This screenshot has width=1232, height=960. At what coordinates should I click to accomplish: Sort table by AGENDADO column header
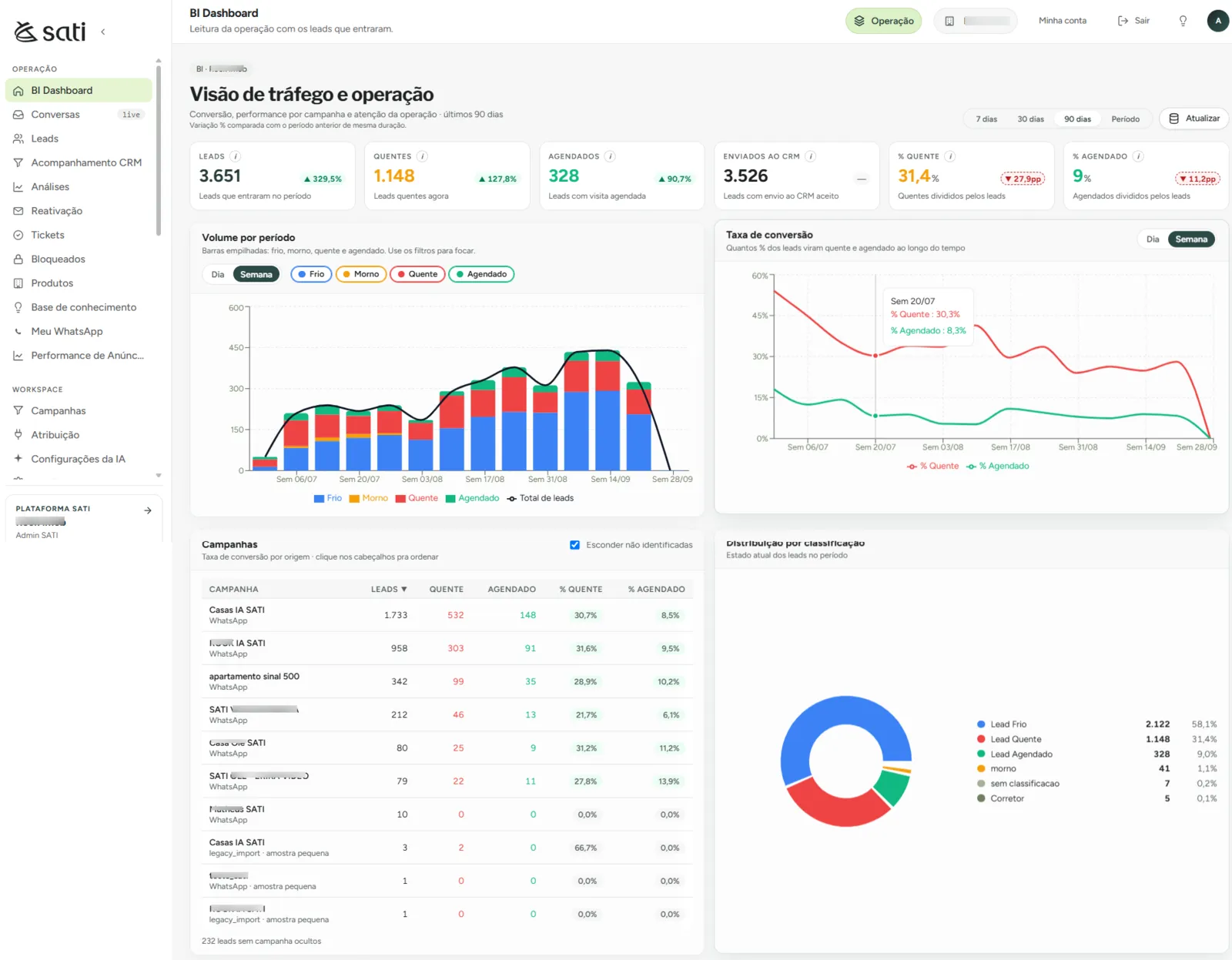pos(511,589)
